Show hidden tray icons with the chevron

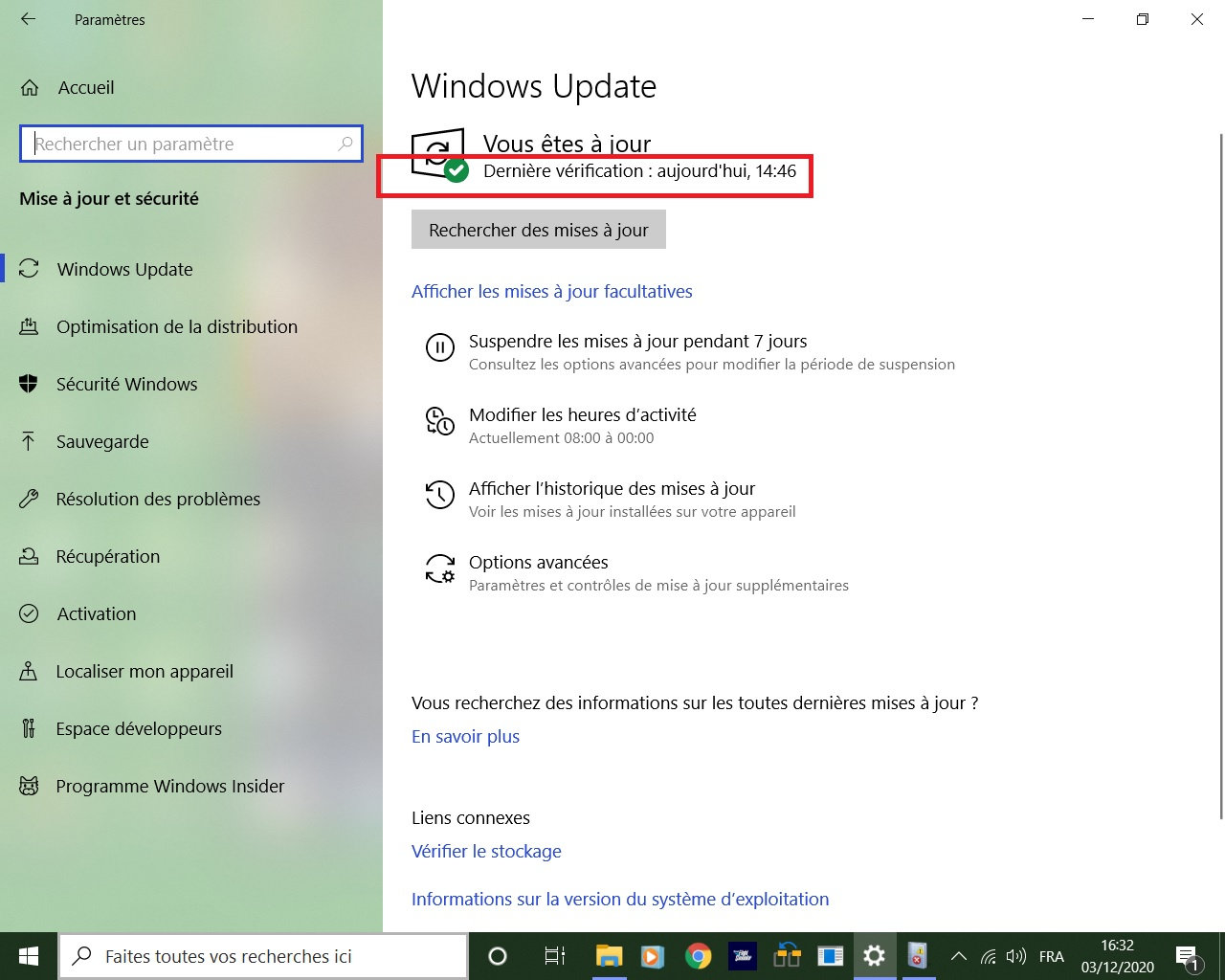(x=959, y=956)
